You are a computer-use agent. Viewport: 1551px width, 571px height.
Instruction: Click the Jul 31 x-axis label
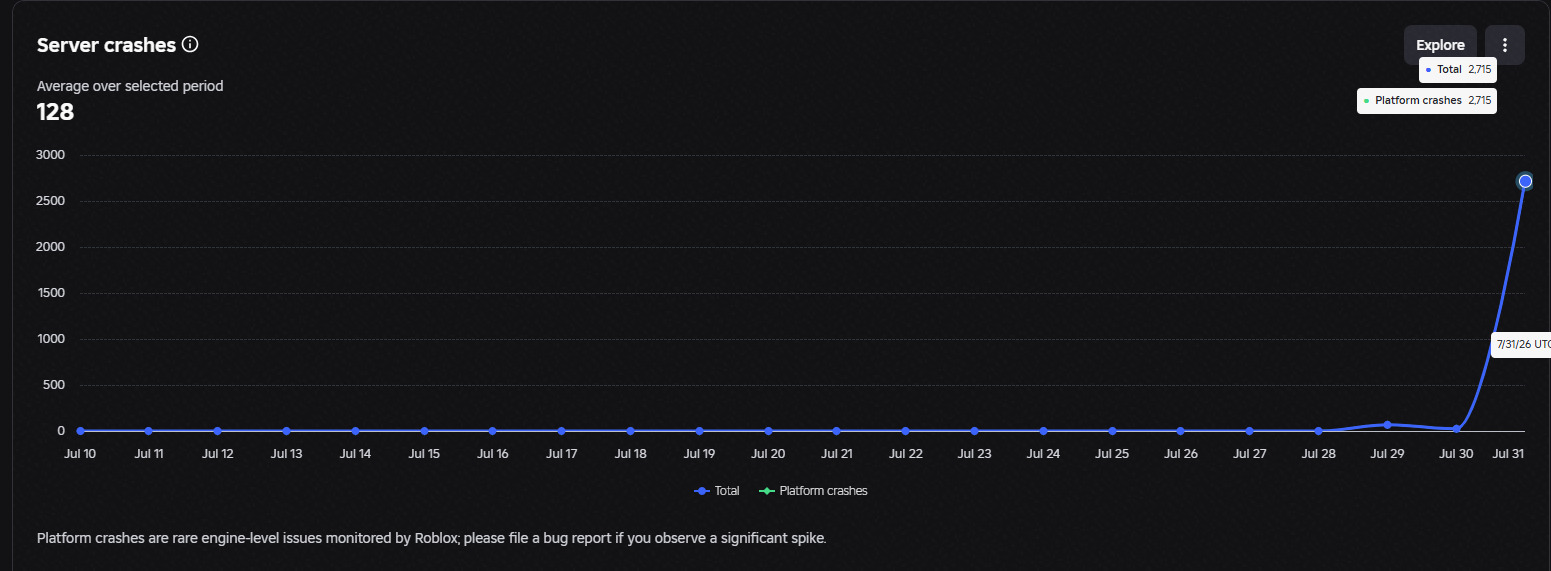pyautogui.click(x=1510, y=453)
